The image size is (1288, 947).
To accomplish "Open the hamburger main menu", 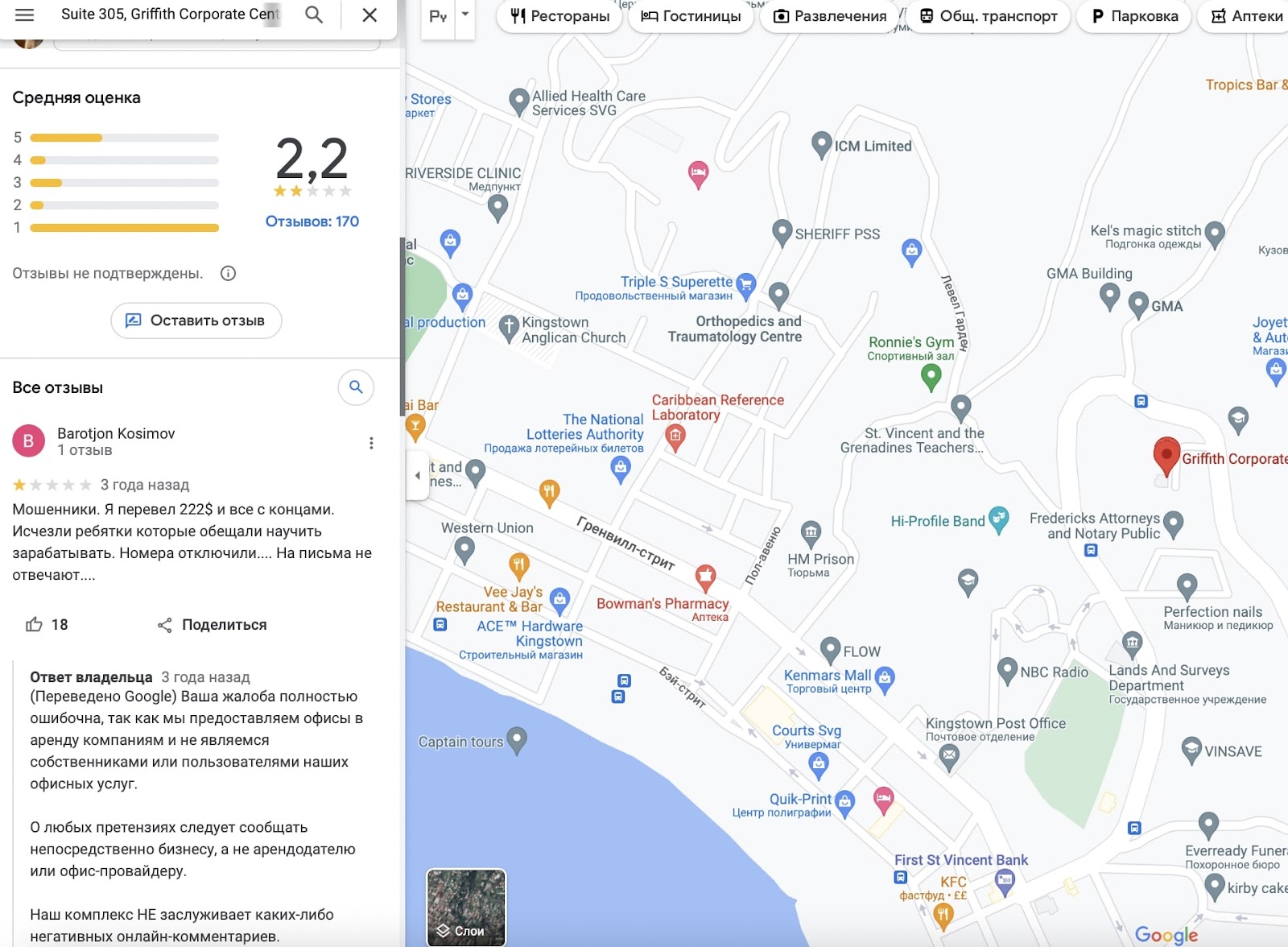I will (25, 14).
